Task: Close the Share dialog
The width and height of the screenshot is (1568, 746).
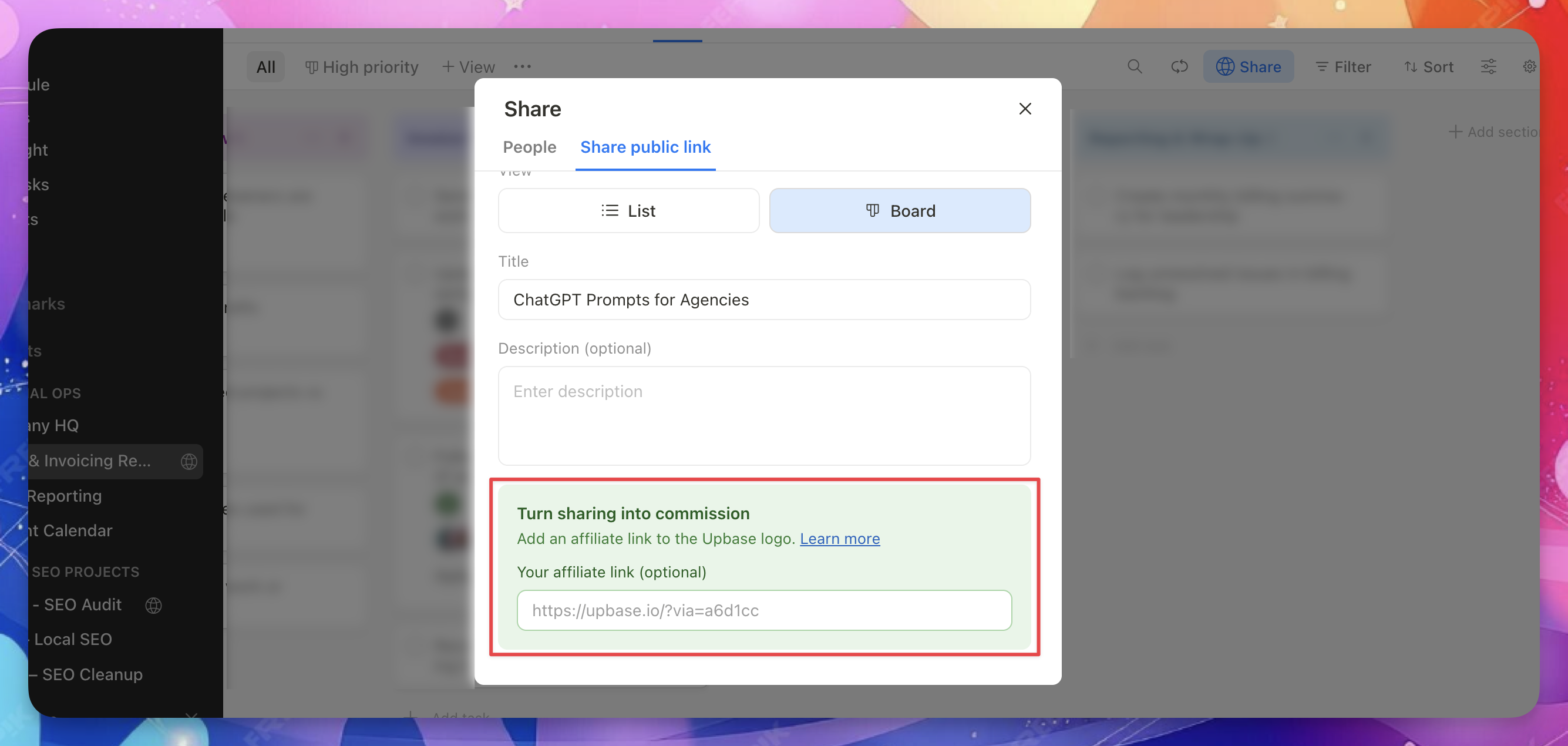Action: 1025,109
